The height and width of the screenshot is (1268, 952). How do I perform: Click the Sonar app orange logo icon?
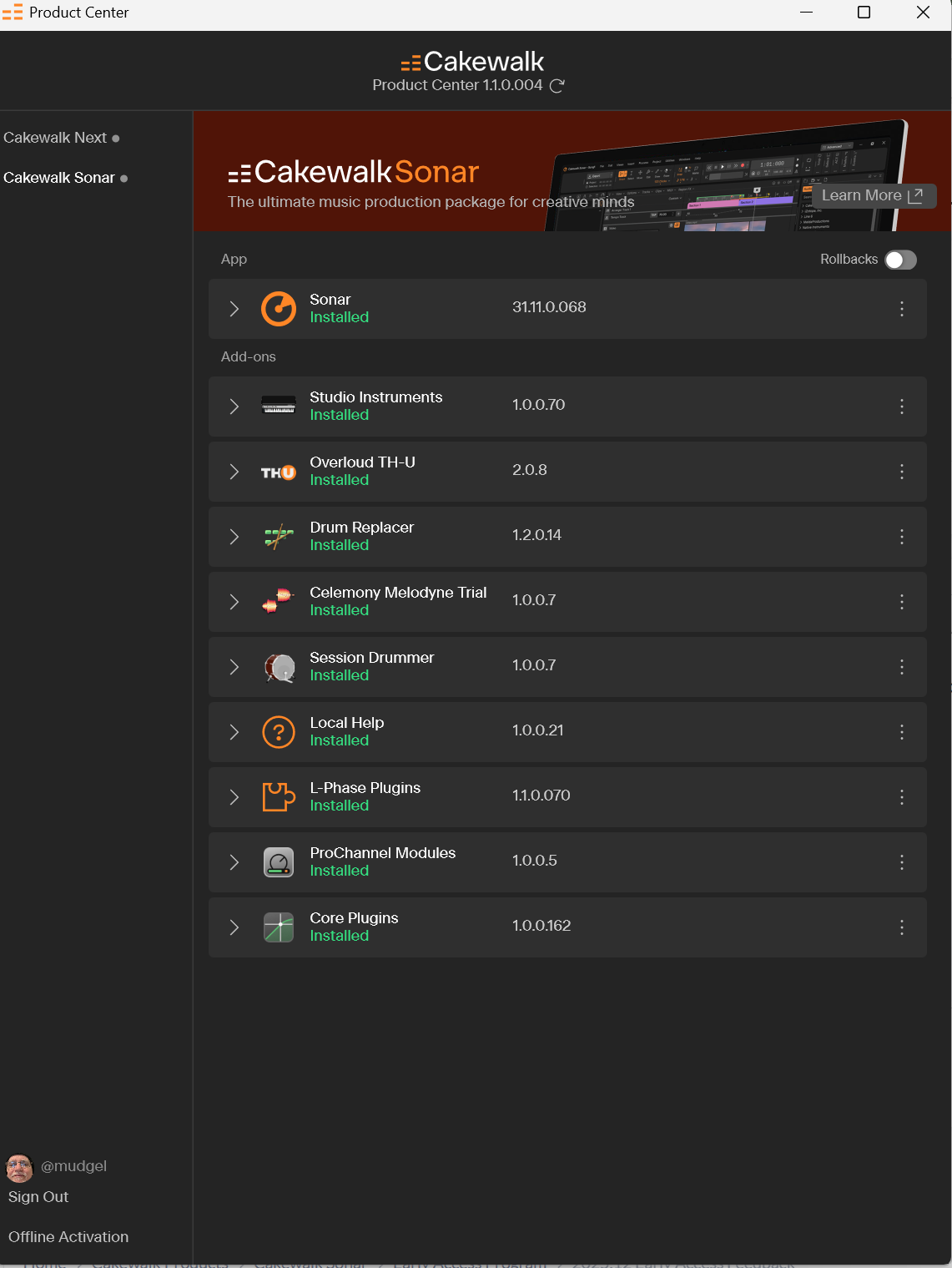click(x=279, y=309)
